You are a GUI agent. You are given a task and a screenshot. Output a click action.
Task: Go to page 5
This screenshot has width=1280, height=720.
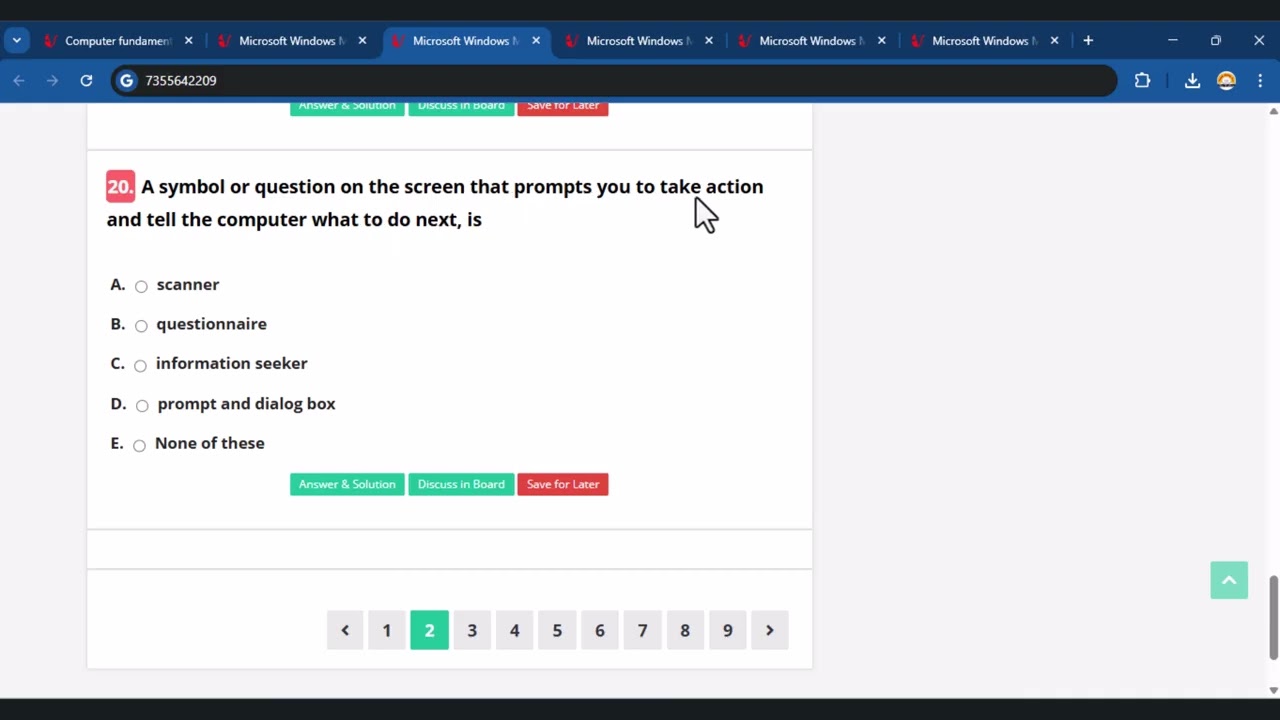click(557, 630)
